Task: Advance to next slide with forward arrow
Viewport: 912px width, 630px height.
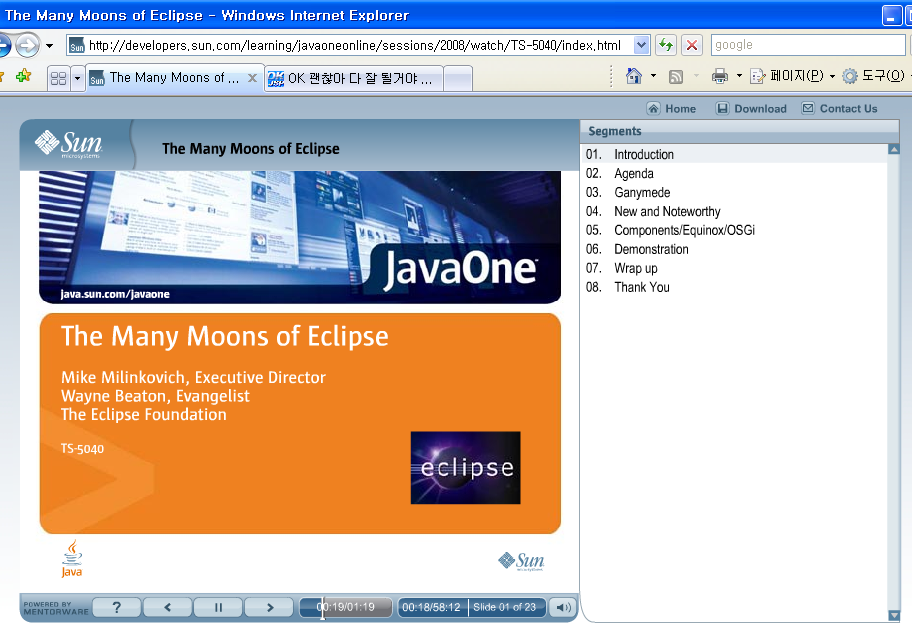Action: (x=269, y=607)
